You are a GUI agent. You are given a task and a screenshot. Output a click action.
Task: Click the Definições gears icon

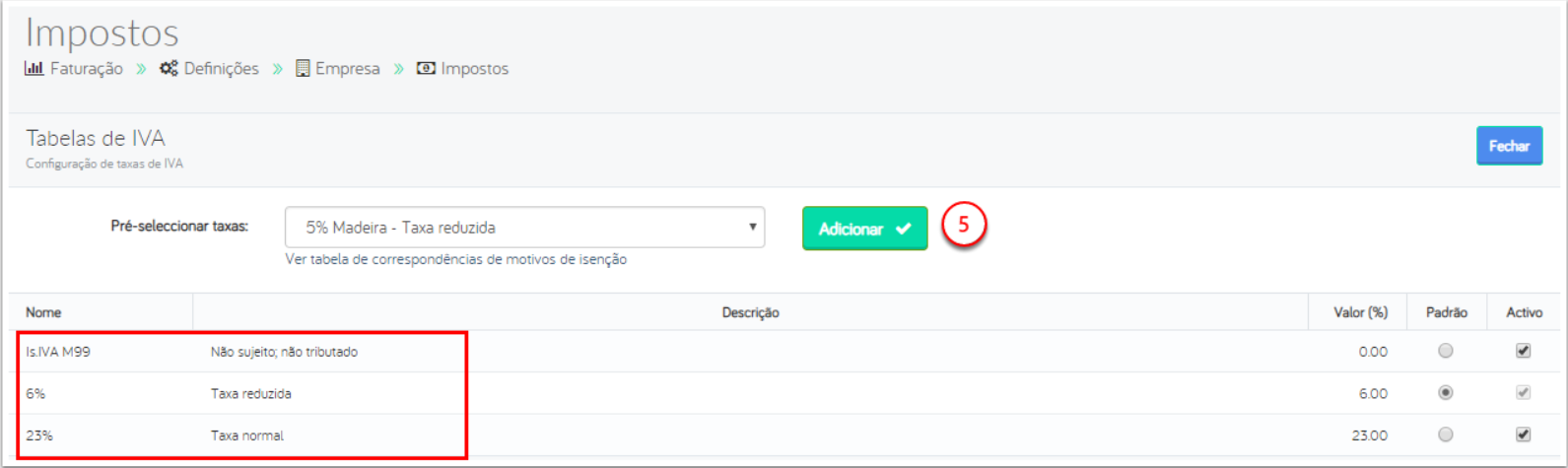169,68
